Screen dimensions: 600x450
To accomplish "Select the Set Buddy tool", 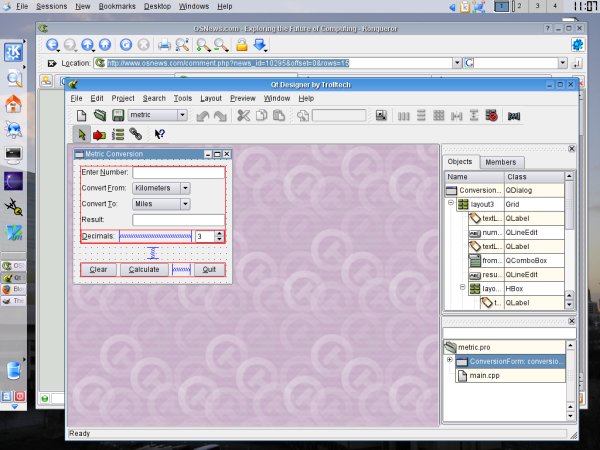I will point(136,134).
